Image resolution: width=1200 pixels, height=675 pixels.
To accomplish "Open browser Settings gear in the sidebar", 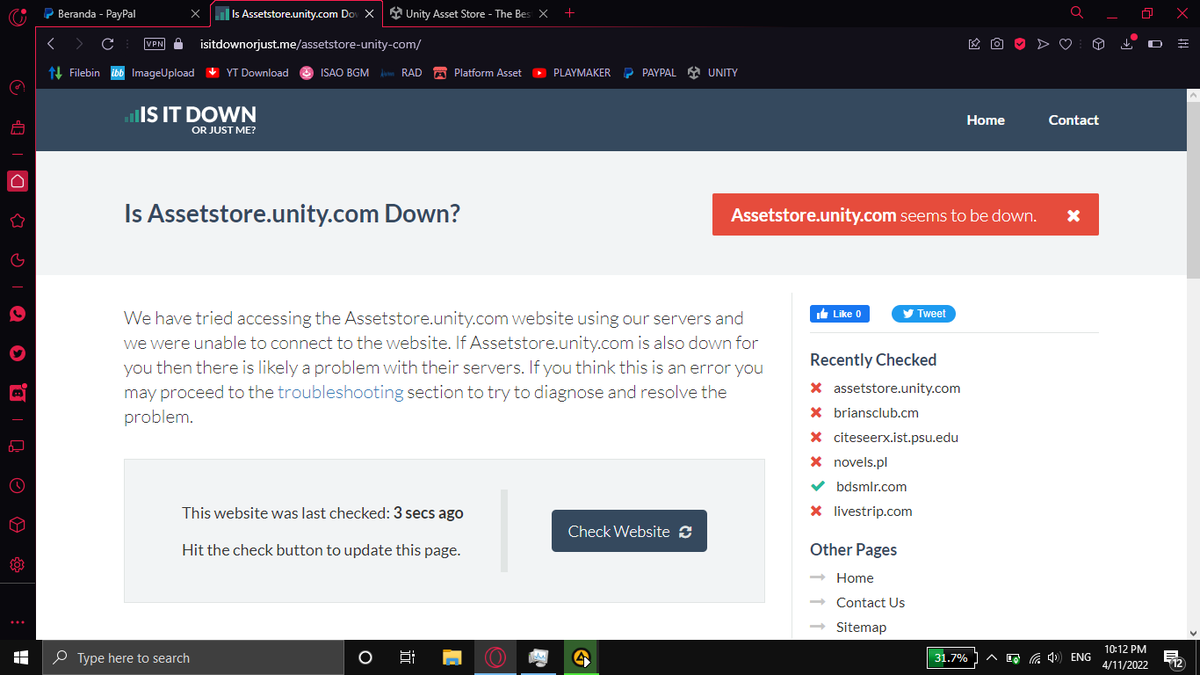I will [x=17, y=565].
